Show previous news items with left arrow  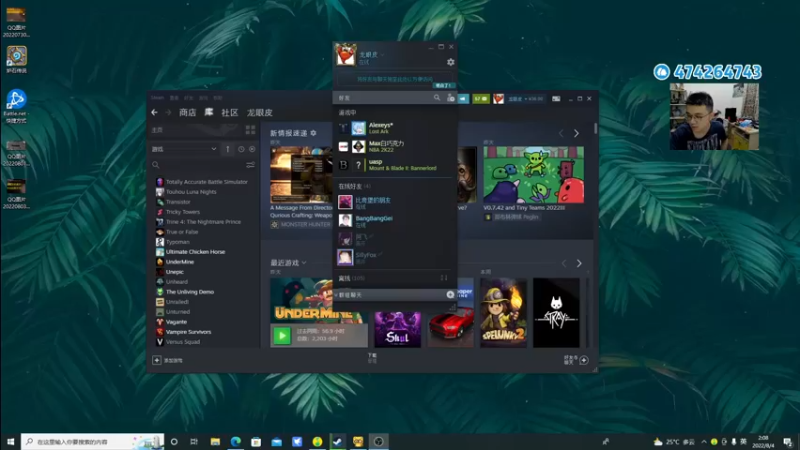point(561,133)
